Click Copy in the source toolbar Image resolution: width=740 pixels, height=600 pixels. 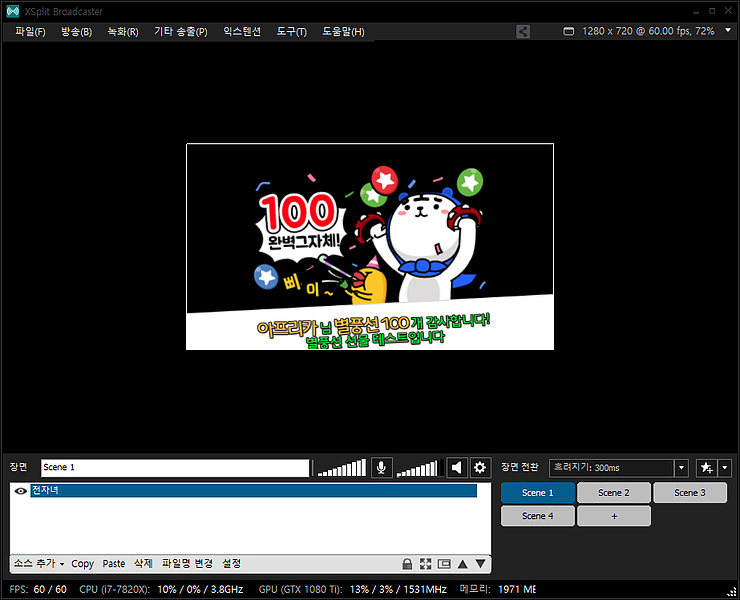83,564
